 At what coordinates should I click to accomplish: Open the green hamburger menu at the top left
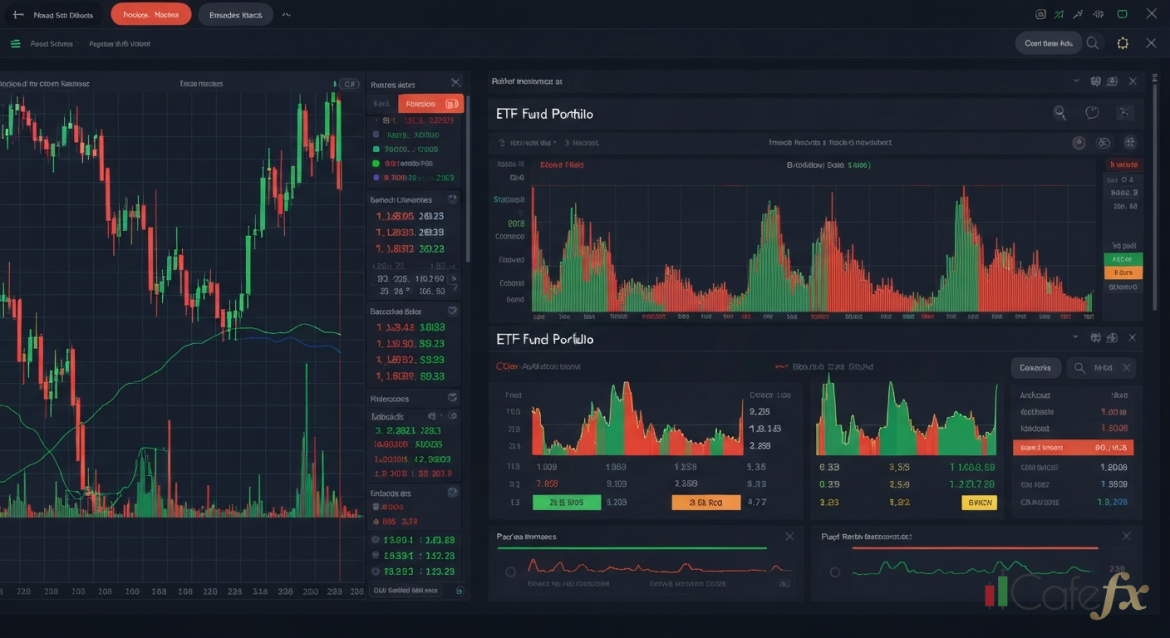point(15,43)
